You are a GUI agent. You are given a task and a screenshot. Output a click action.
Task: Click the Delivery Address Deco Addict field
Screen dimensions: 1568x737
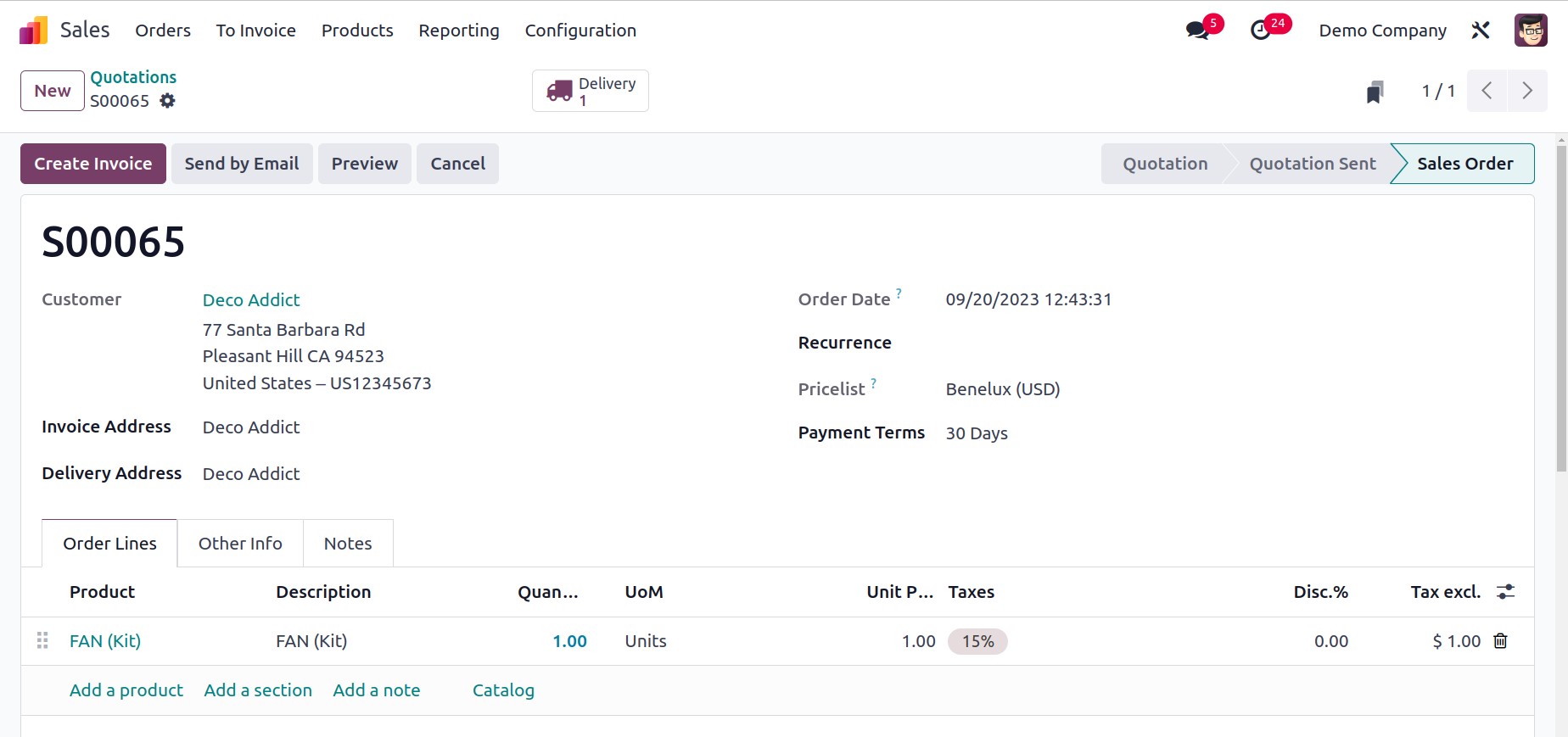pos(251,474)
